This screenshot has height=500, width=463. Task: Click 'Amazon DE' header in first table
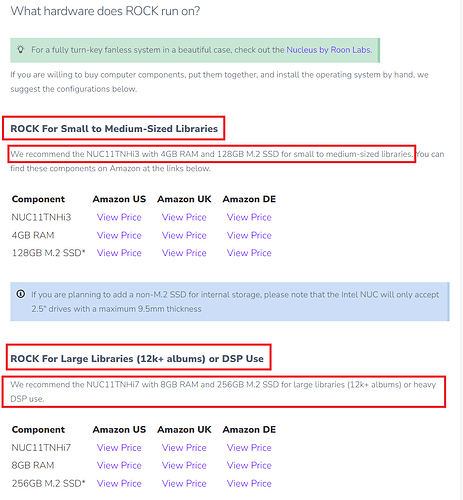[249, 199]
